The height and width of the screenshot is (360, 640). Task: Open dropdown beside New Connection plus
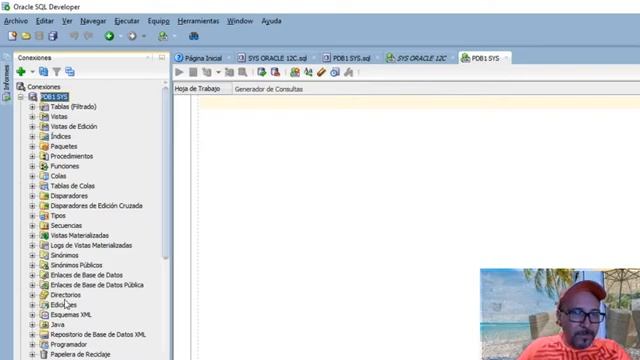tap(32, 72)
